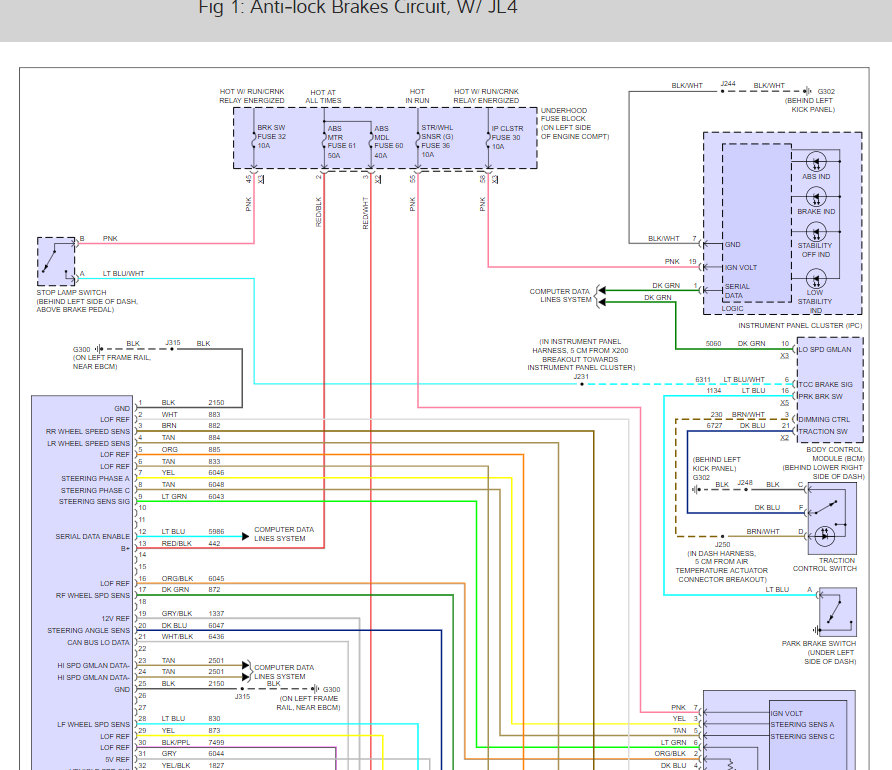Viewport: 892px width, 770px height.
Task: Click the UNDERHOOD FUSE BLOCK label
Action: (x=563, y=114)
